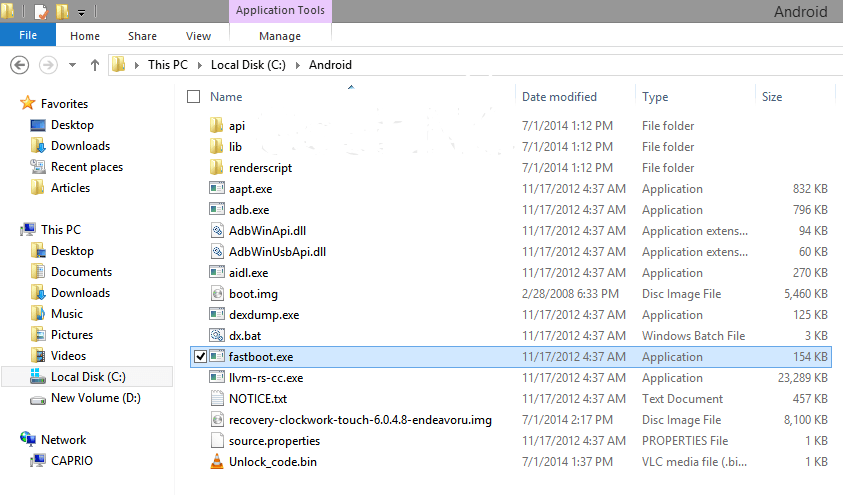Click the AdbWinUsbApi.dll file icon

pyautogui.click(x=217, y=252)
